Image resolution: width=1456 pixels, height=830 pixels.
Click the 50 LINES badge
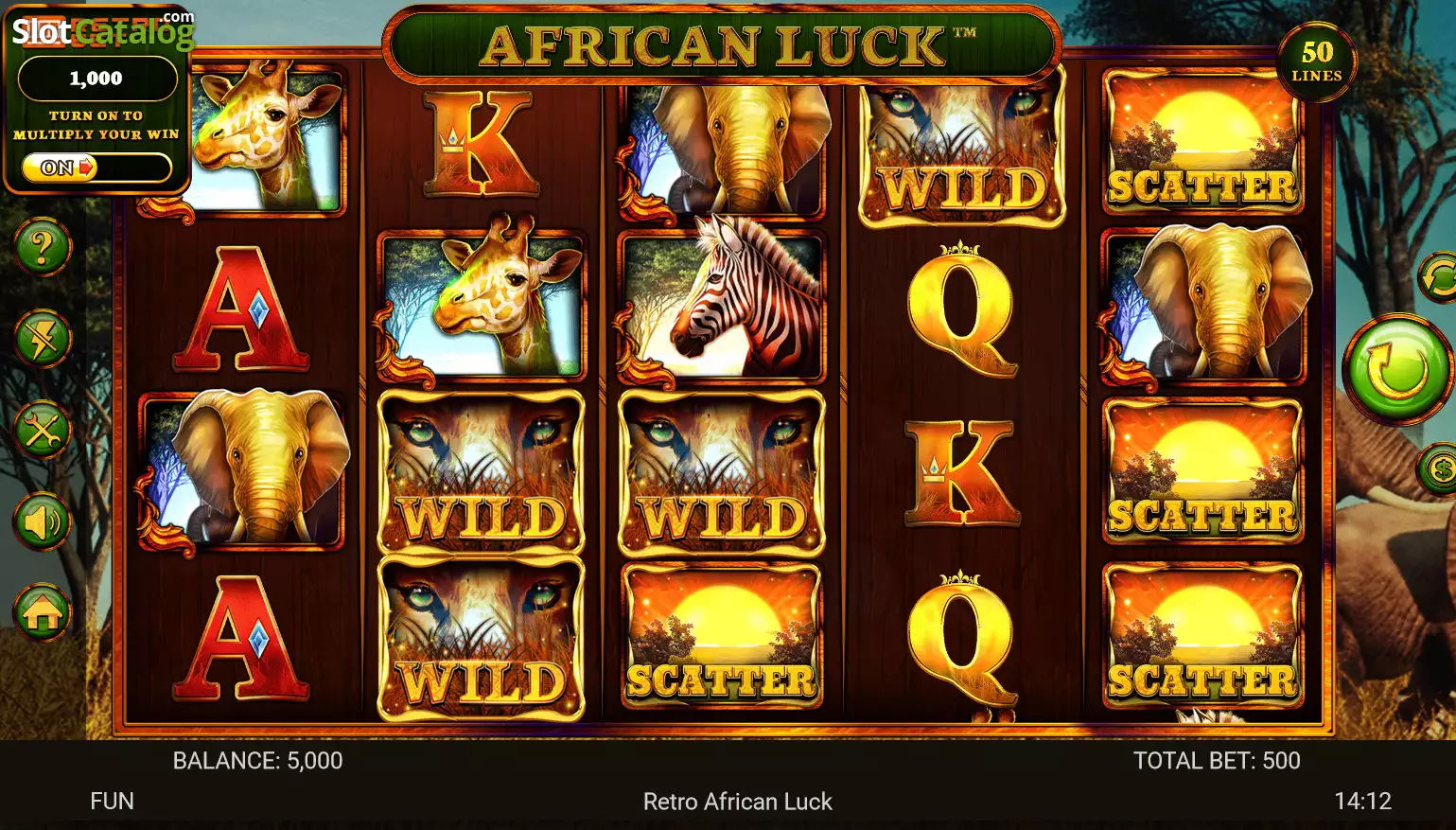(1317, 62)
